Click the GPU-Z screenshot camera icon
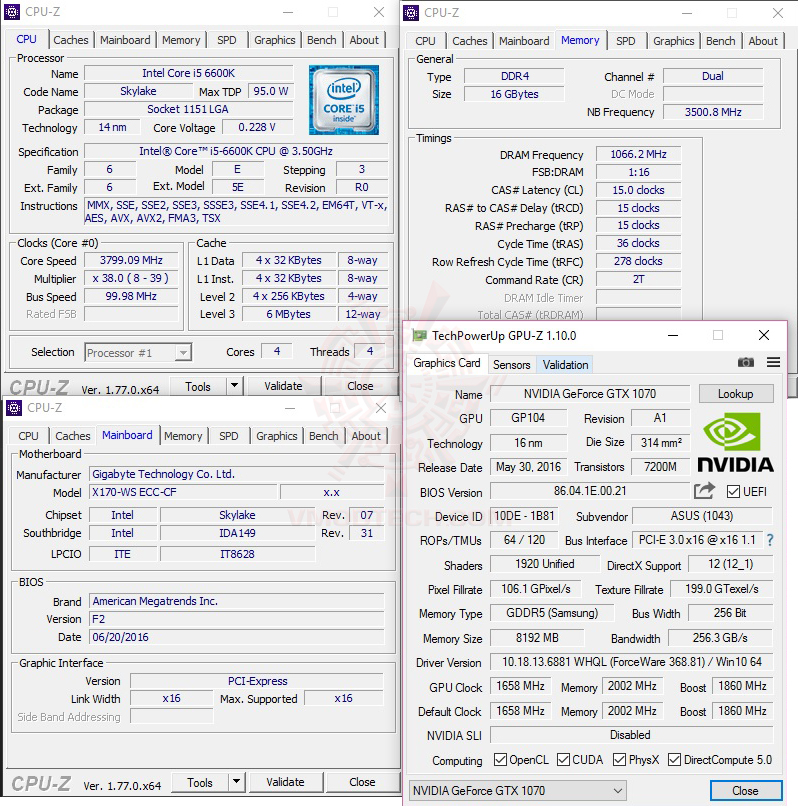Screen dimensions: 798x809 pos(745,363)
